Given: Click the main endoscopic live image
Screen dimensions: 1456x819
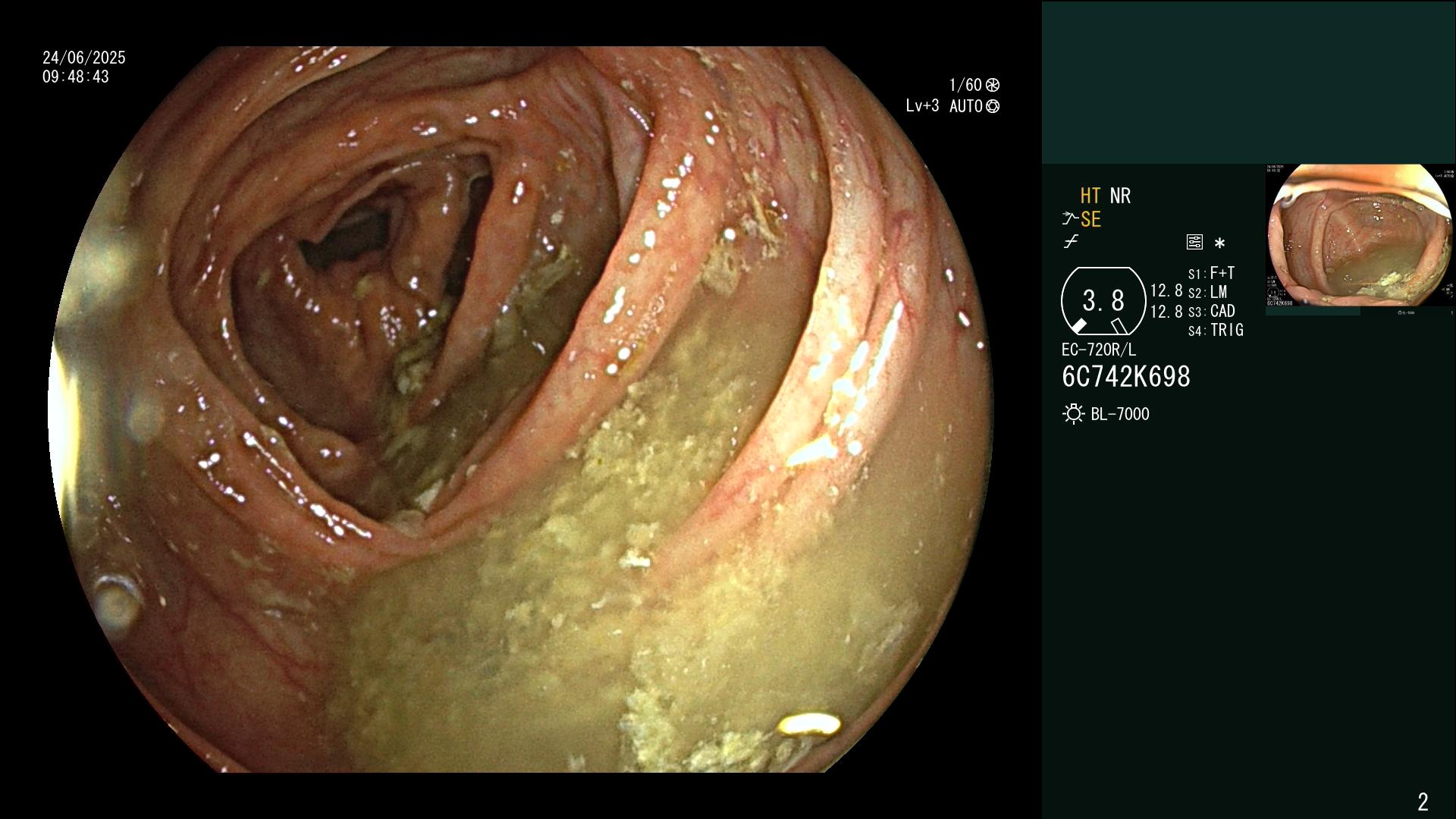Looking at the screenshot, I should tap(521, 409).
